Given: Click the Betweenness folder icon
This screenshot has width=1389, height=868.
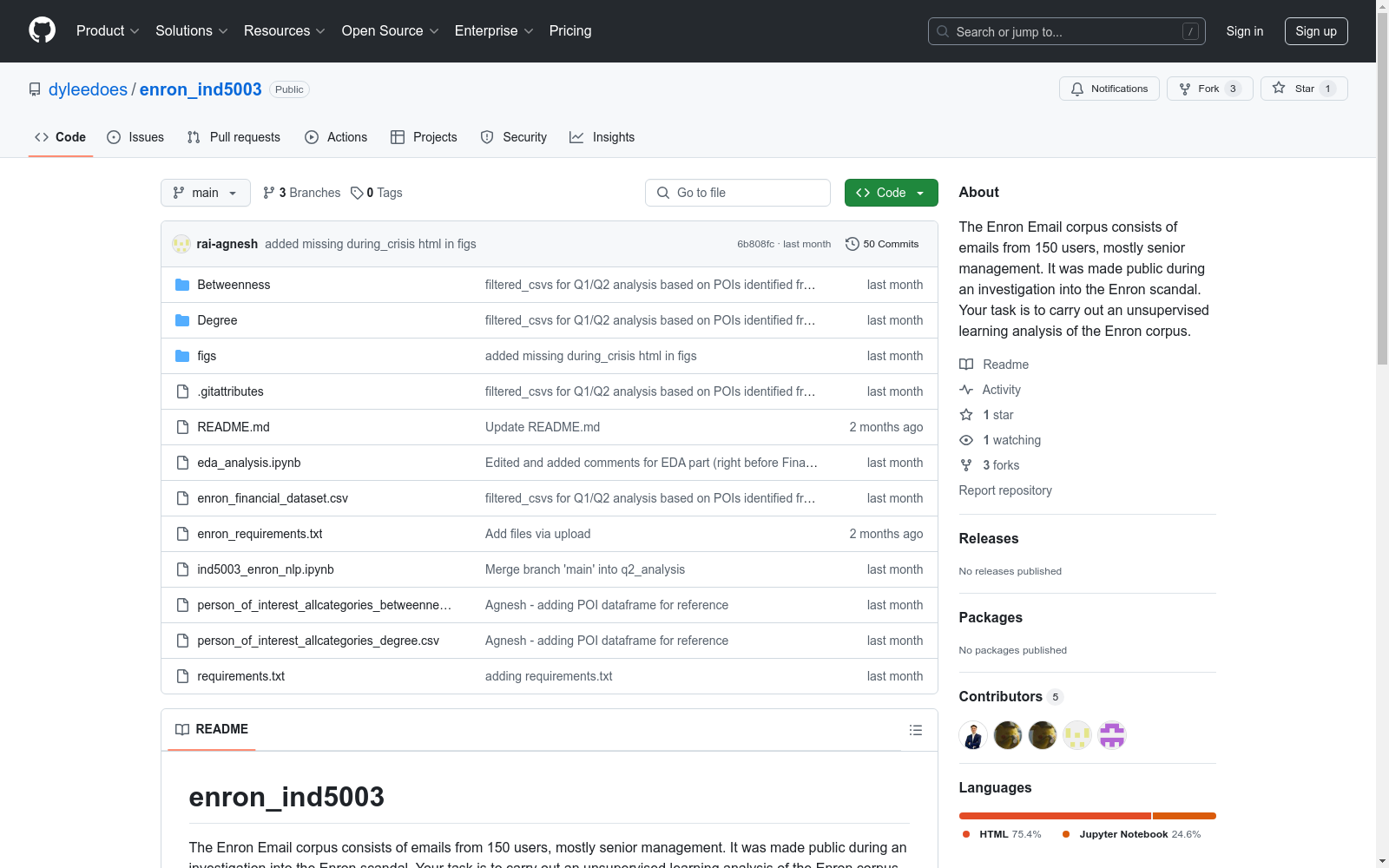Looking at the screenshot, I should (x=182, y=285).
